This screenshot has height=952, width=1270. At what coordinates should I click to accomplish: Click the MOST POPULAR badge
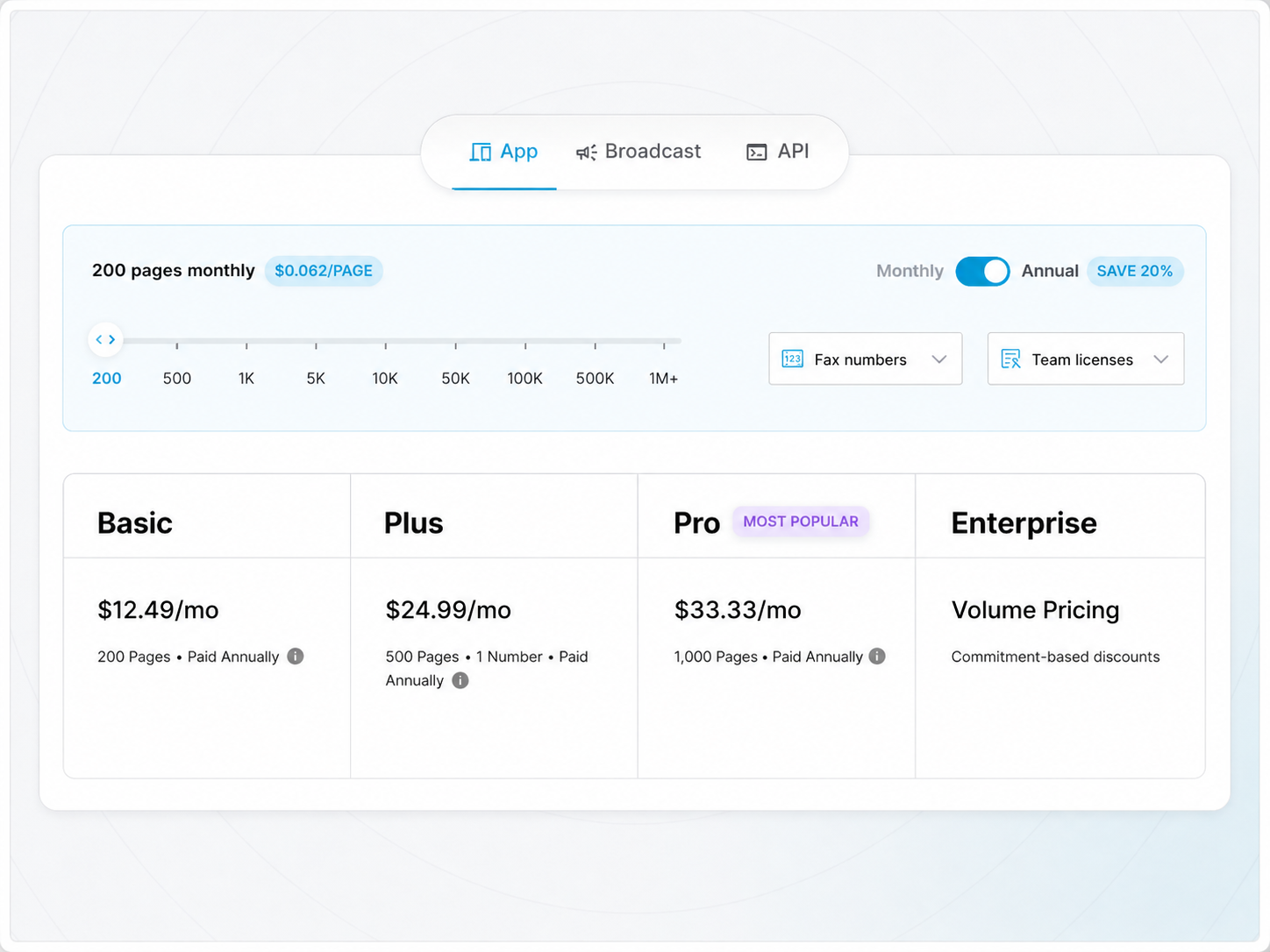coord(801,522)
